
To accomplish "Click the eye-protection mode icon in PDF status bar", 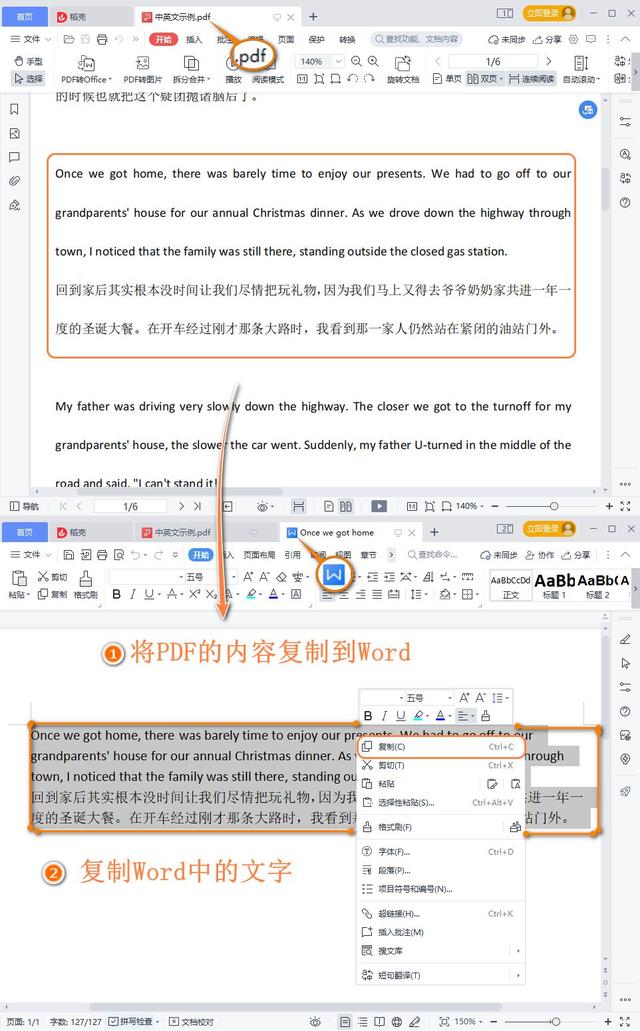I will pyautogui.click(x=262, y=506).
